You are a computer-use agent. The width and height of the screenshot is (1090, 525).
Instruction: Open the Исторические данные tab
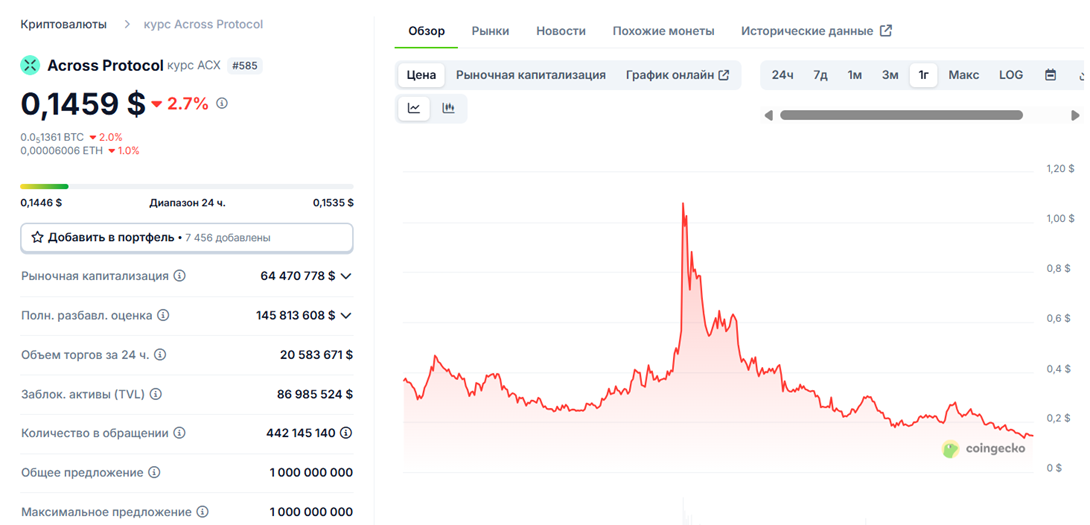click(x=816, y=31)
